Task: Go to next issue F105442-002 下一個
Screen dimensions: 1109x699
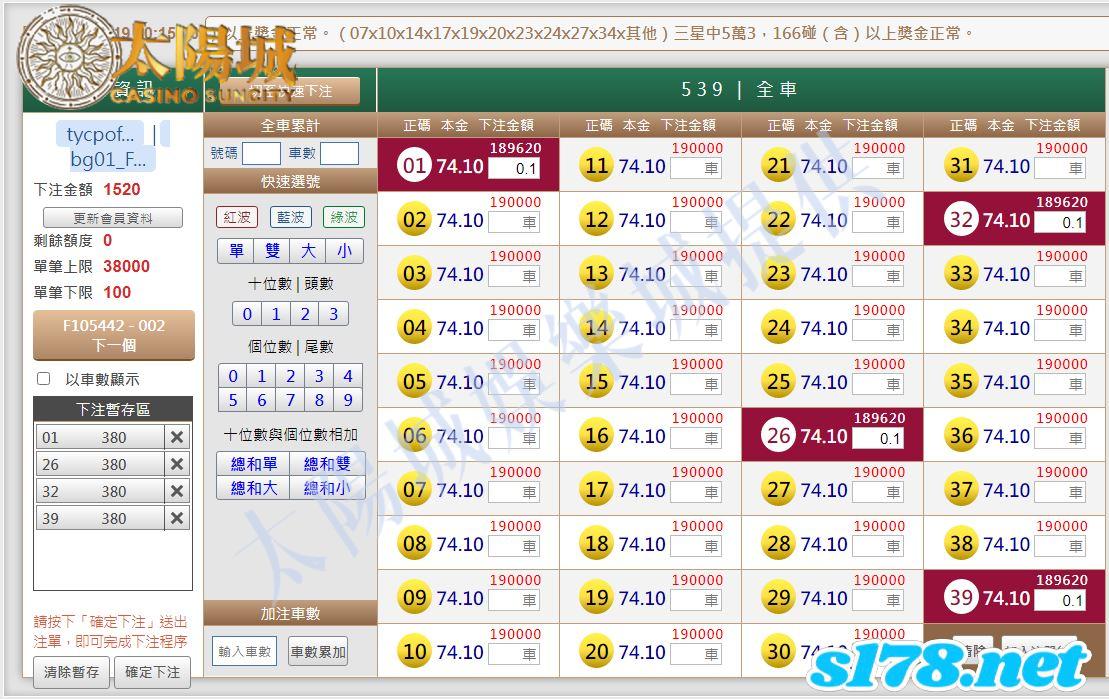Action: tap(114, 335)
